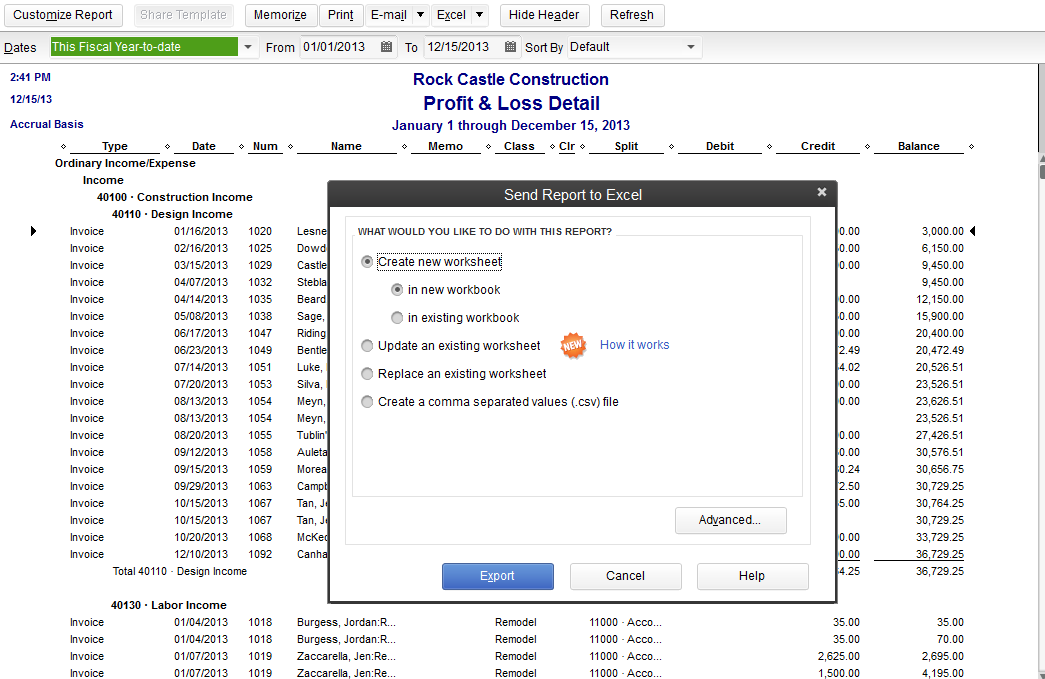Viewport: 1045px width, 679px height.
Task: Select Replace an existing worksheet
Action: pos(367,374)
